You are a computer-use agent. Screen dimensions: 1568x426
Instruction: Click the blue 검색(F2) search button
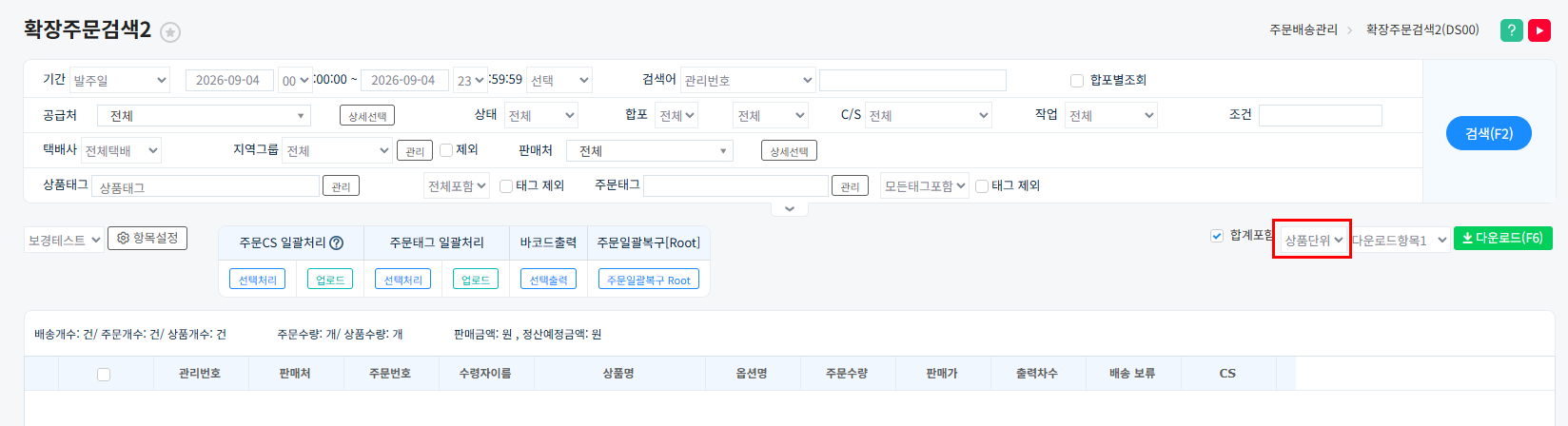pos(1489,133)
